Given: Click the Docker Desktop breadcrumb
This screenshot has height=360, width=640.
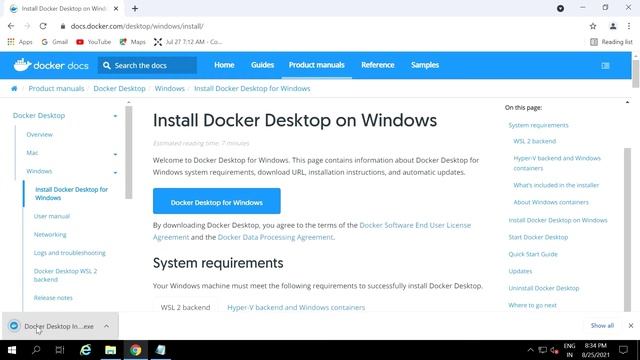Looking at the screenshot, I should click(x=119, y=89).
